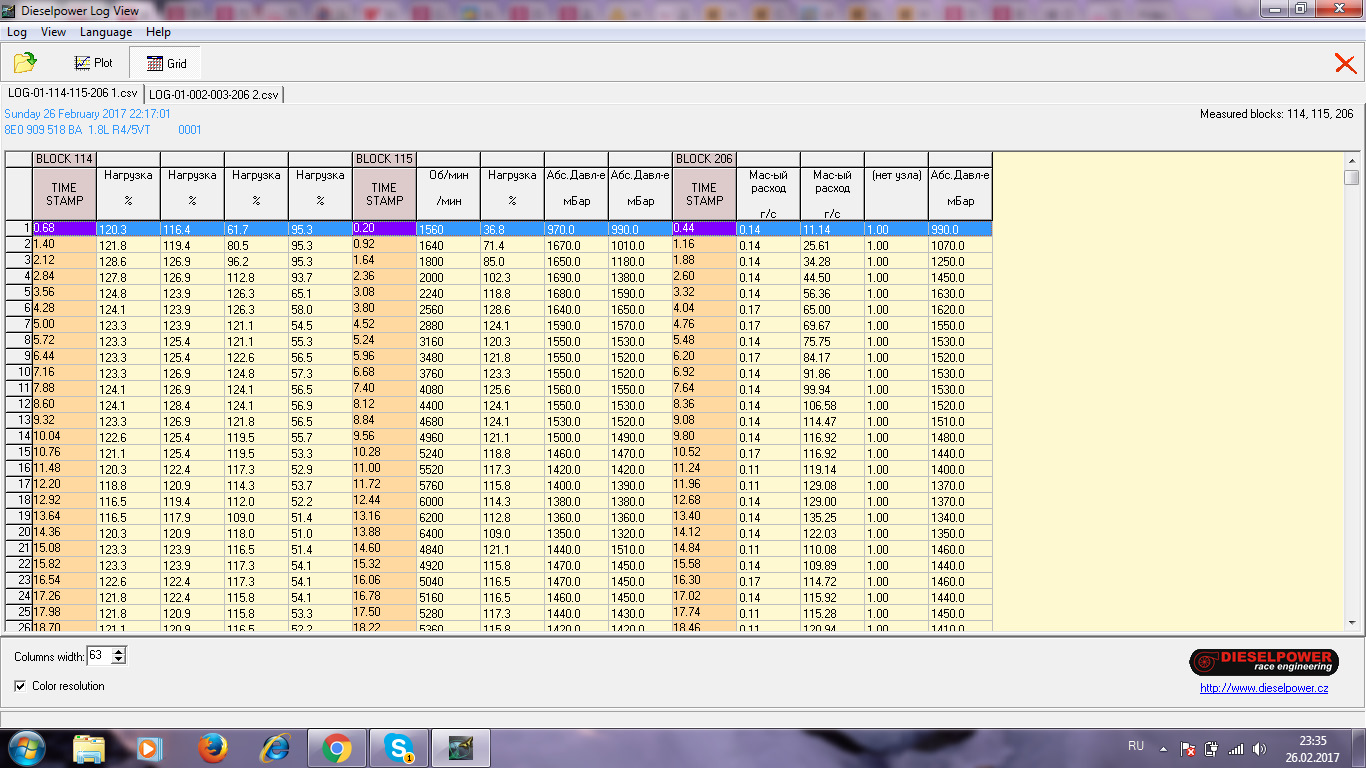
Task: Launch Firefox from the taskbar
Action: (212, 747)
